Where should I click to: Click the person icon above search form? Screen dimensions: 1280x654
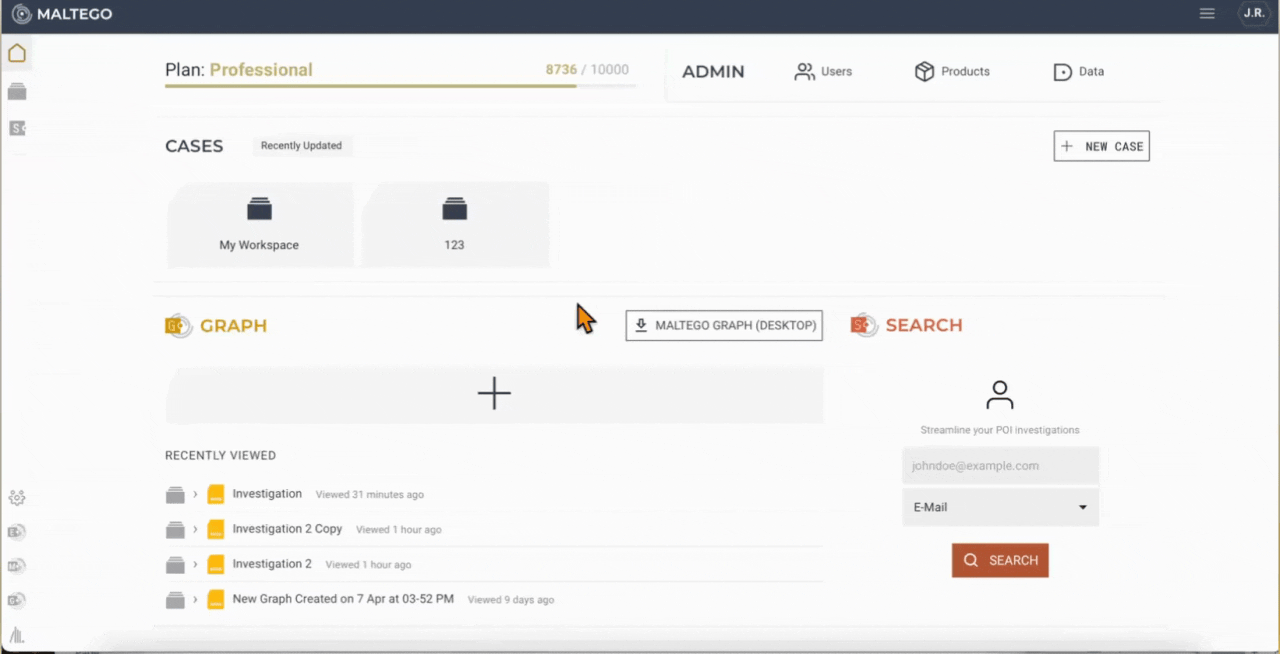1000,394
